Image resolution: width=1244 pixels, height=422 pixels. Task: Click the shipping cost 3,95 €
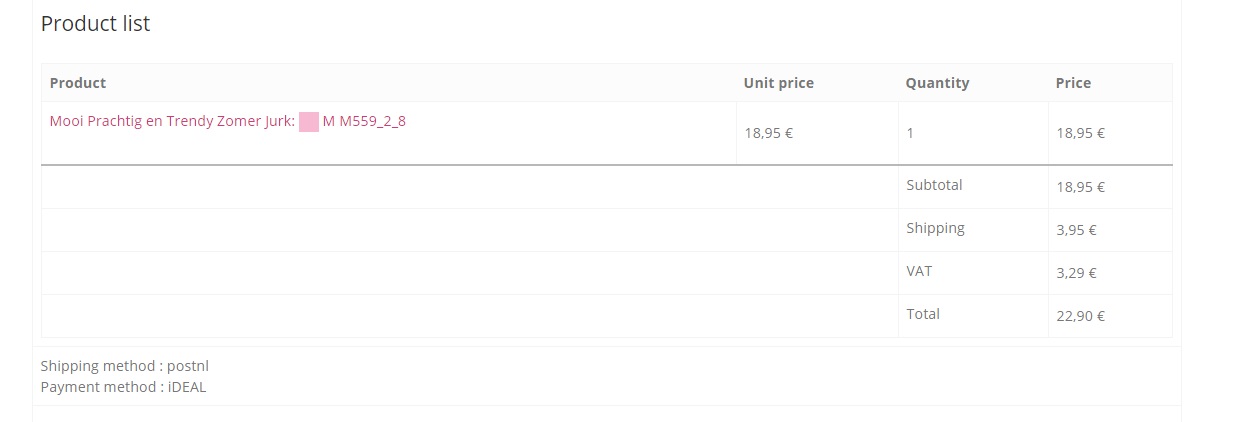coord(1076,229)
